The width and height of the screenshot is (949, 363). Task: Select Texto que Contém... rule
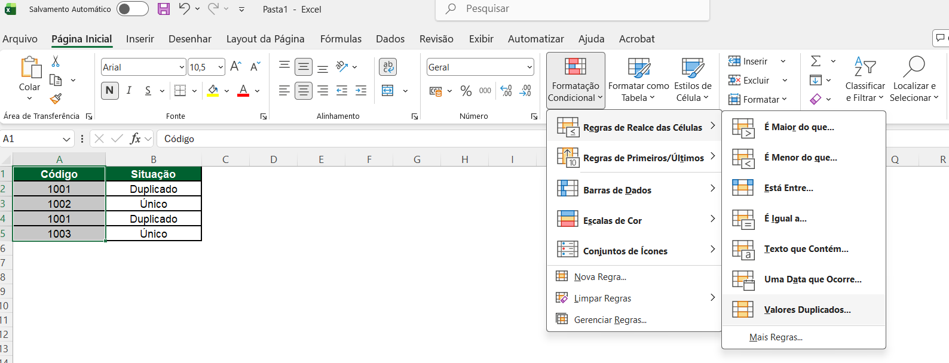[x=803, y=249]
